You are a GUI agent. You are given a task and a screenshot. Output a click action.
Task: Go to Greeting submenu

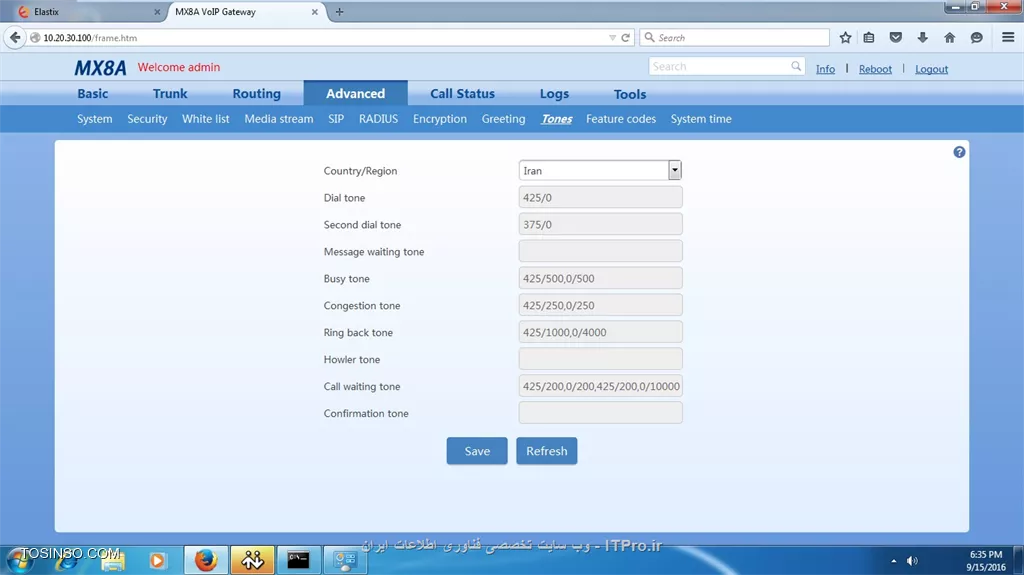(x=504, y=119)
